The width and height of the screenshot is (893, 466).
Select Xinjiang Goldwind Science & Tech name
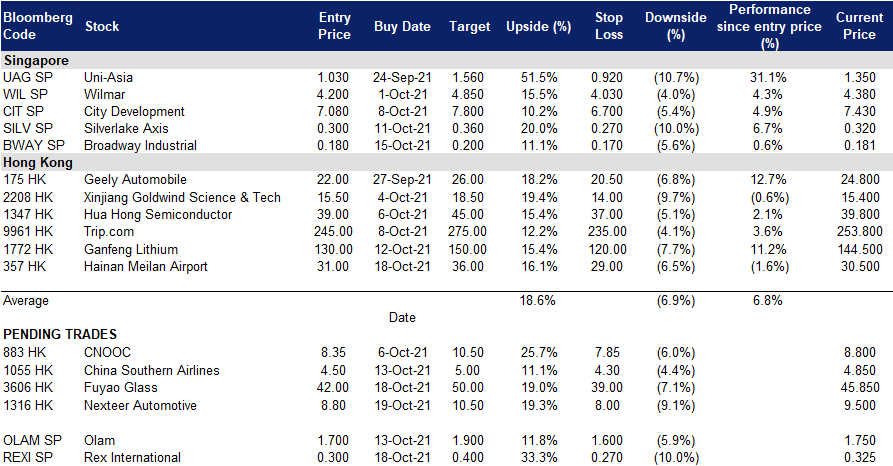pos(182,198)
